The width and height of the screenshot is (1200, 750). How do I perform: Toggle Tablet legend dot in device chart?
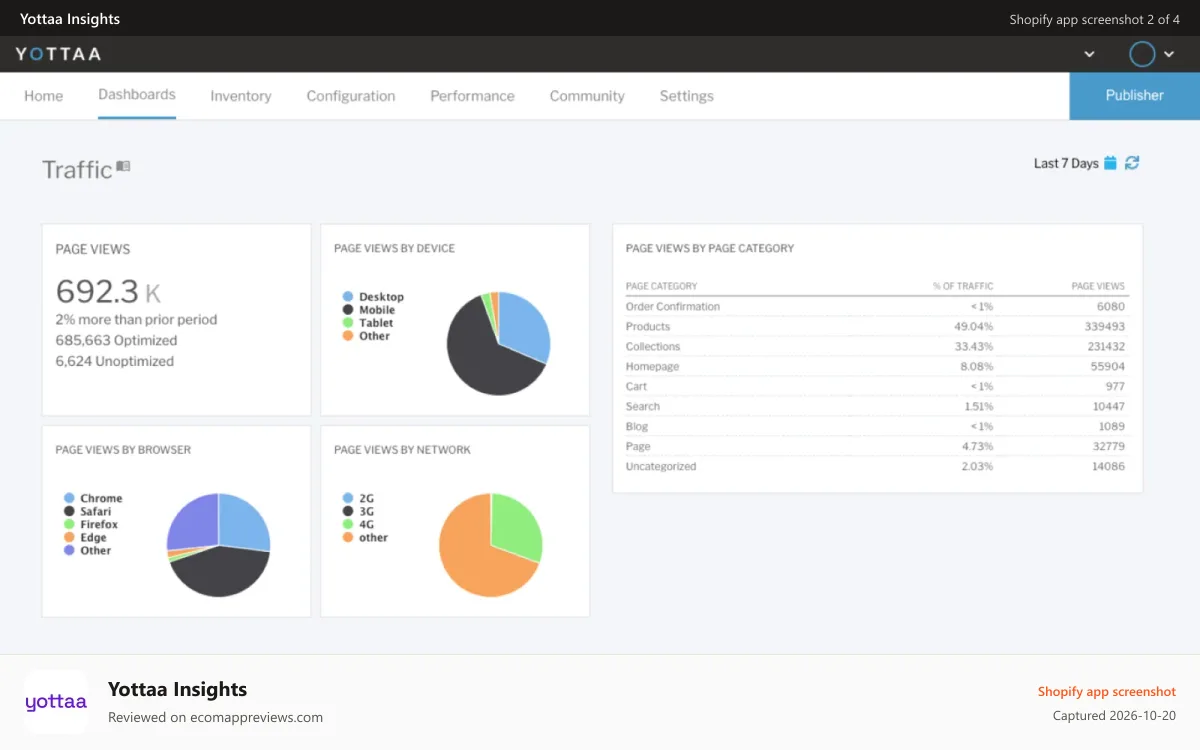(x=348, y=323)
